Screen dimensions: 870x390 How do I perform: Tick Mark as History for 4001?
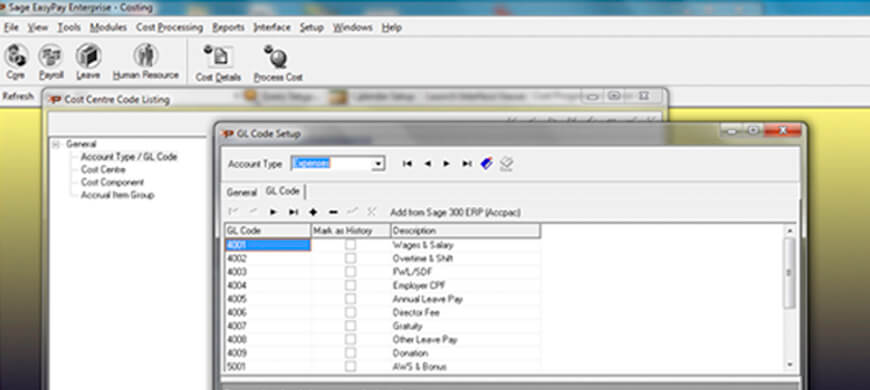[350, 245]
